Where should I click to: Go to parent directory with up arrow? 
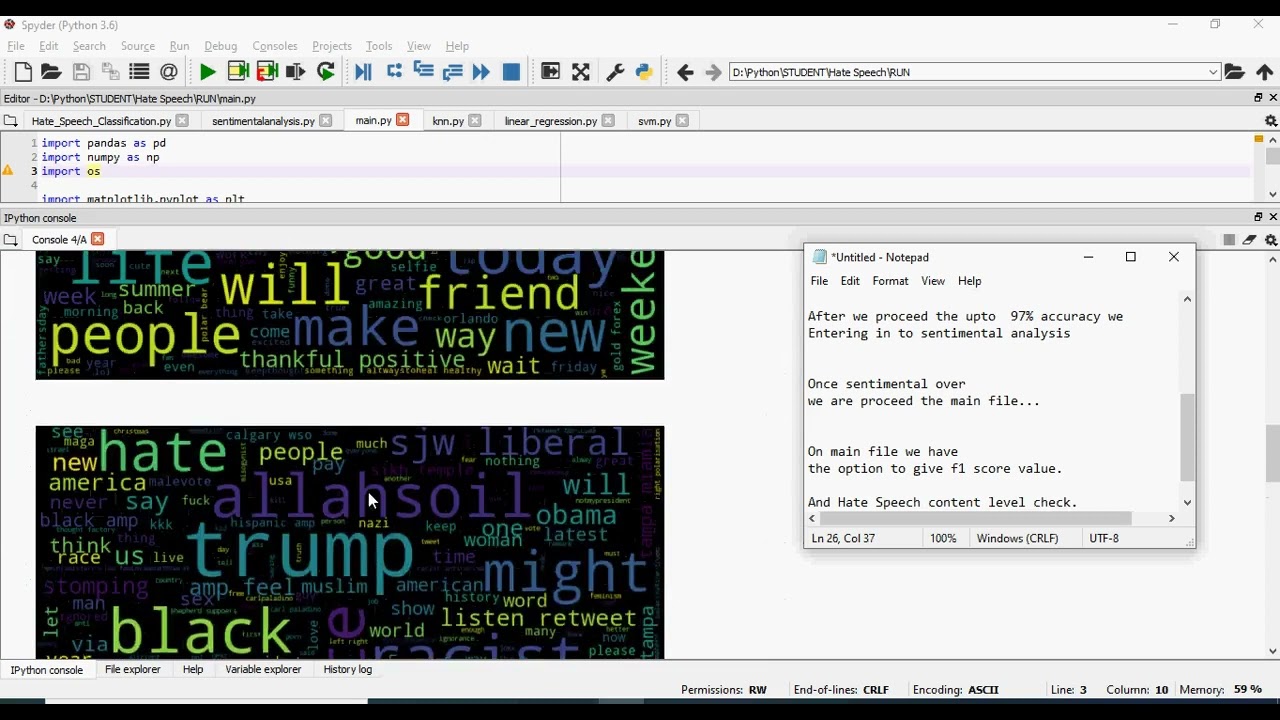(1264, 72)
